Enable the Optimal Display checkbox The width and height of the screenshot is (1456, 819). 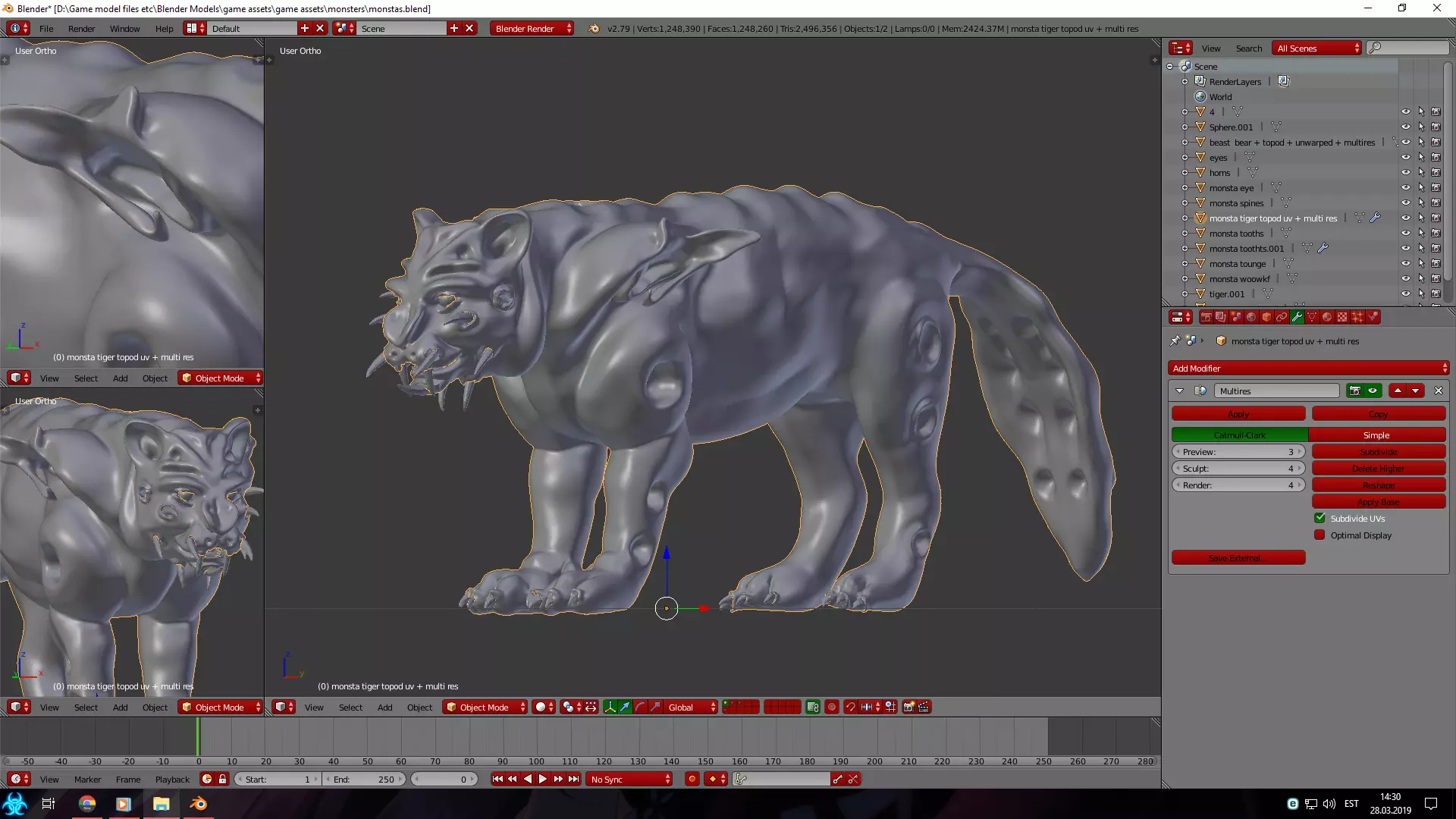pos(1319,535)
